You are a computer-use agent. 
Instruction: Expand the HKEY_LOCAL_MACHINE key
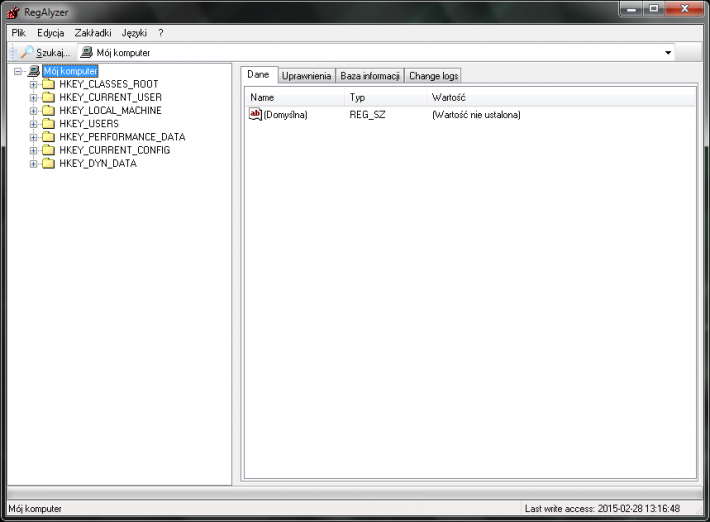(x=33, y=110)
